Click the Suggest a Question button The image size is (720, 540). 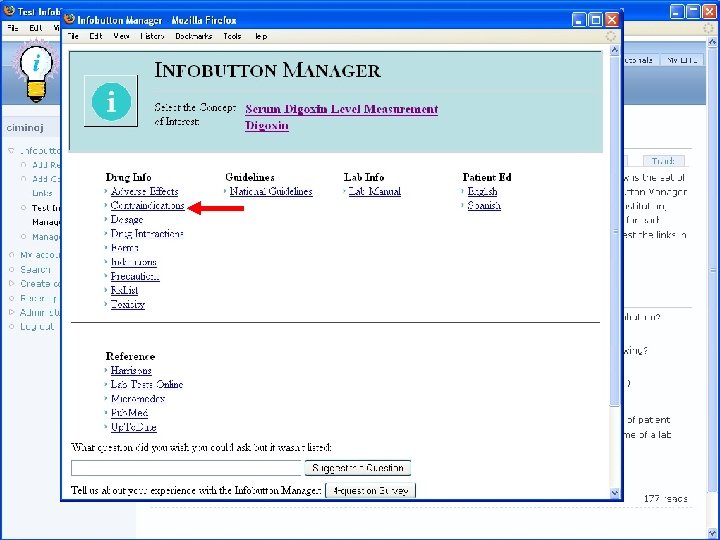[x=358, y=468]
